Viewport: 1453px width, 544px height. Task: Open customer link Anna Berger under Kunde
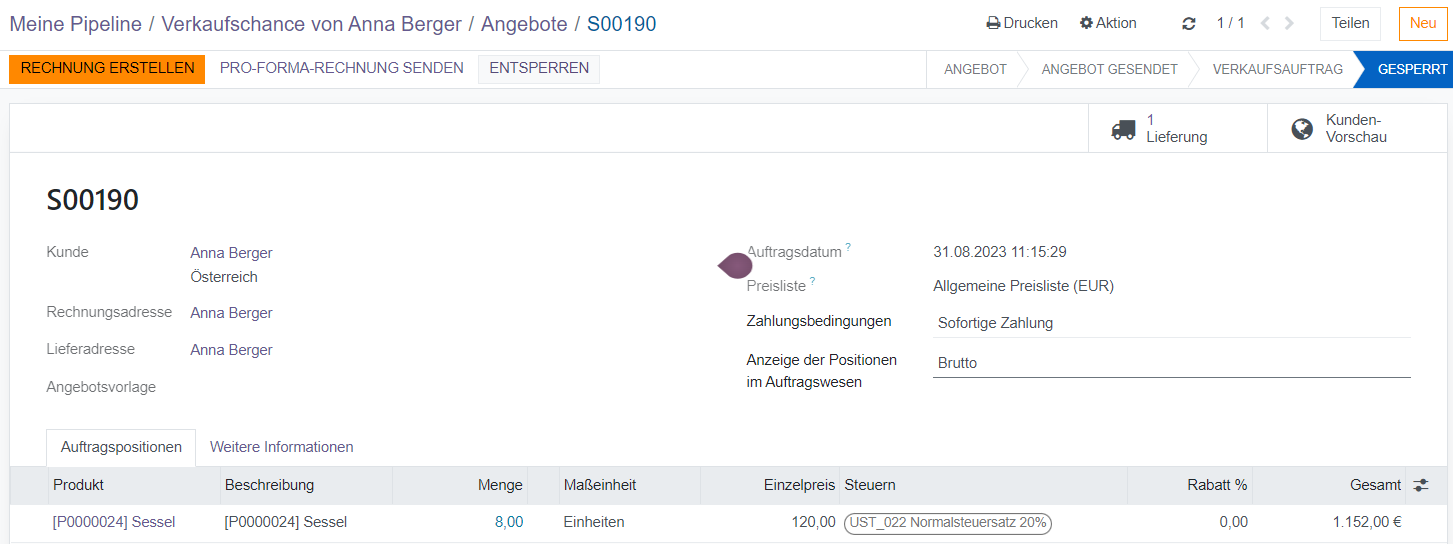point(231,253)
